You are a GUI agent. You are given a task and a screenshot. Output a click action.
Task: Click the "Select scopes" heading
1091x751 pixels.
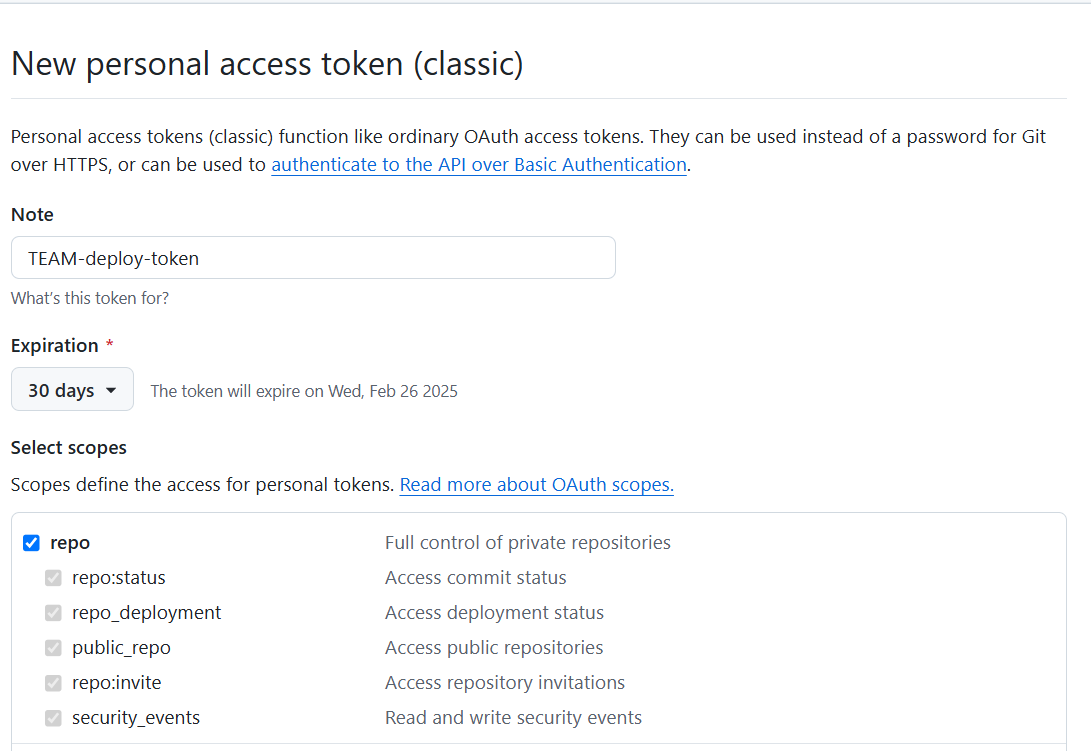pyautogui.click(x=68, y=447)
